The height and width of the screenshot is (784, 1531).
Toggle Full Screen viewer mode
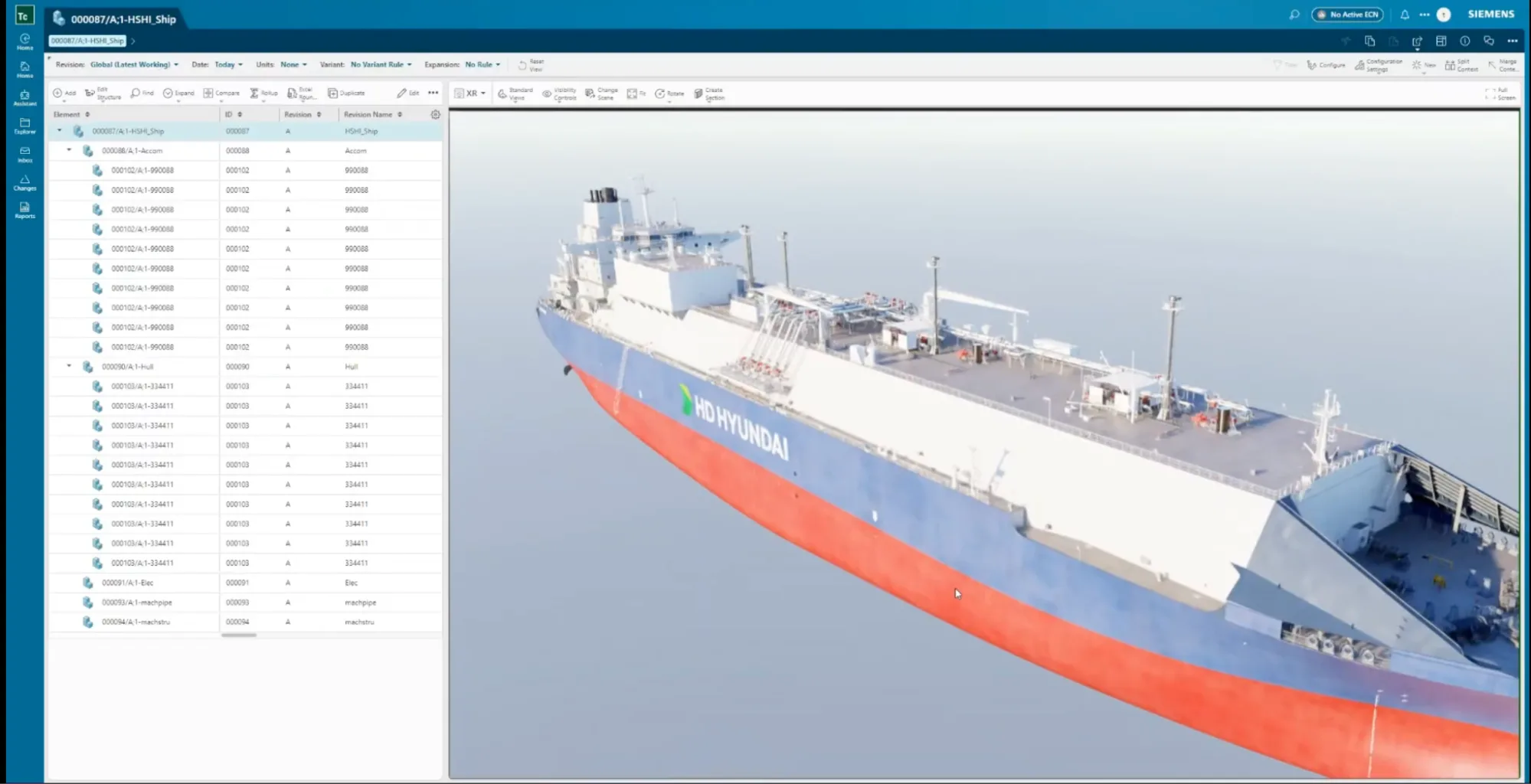1500,93
